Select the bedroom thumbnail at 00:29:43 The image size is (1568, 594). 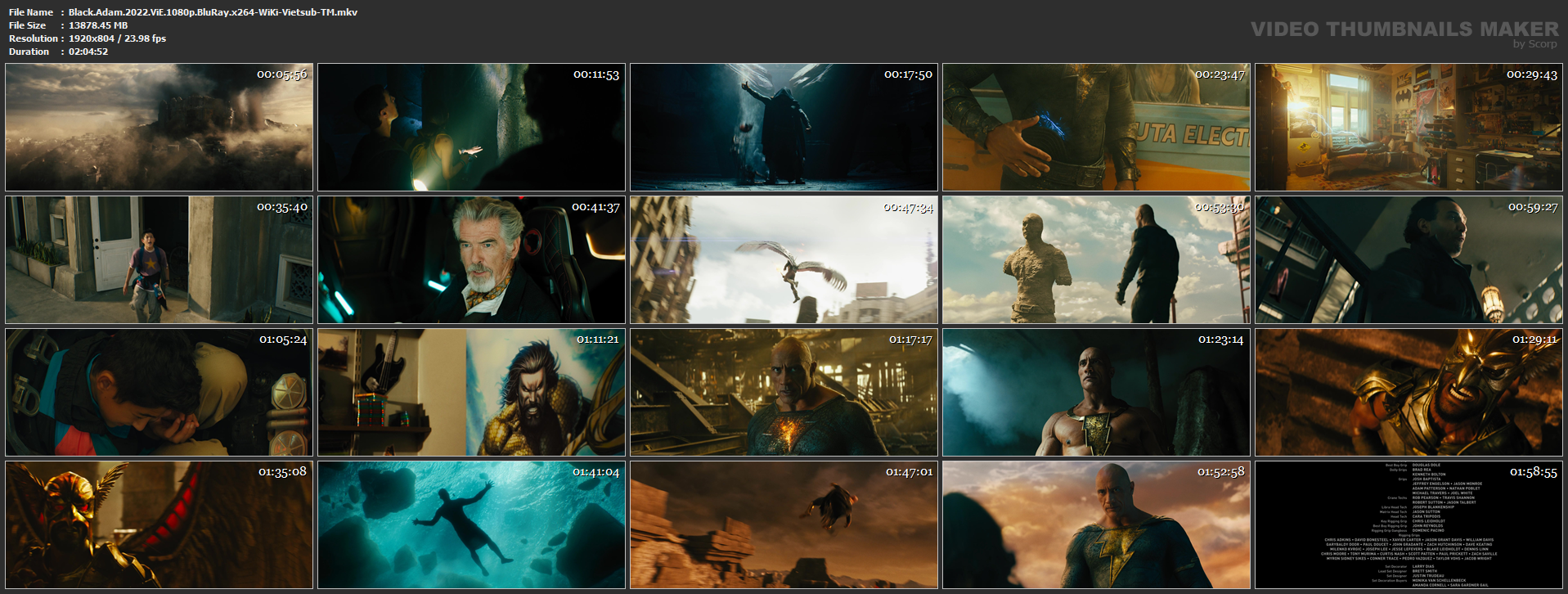pyautogui.click(x=1409, y=128)
